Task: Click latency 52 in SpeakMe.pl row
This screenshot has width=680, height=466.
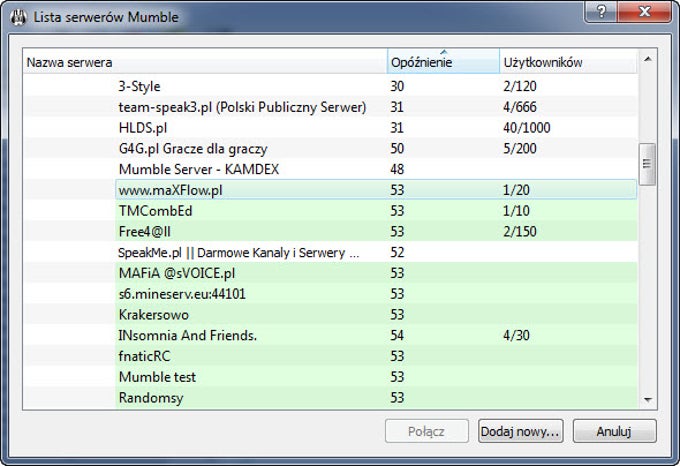Action: [x=397, y=252]
